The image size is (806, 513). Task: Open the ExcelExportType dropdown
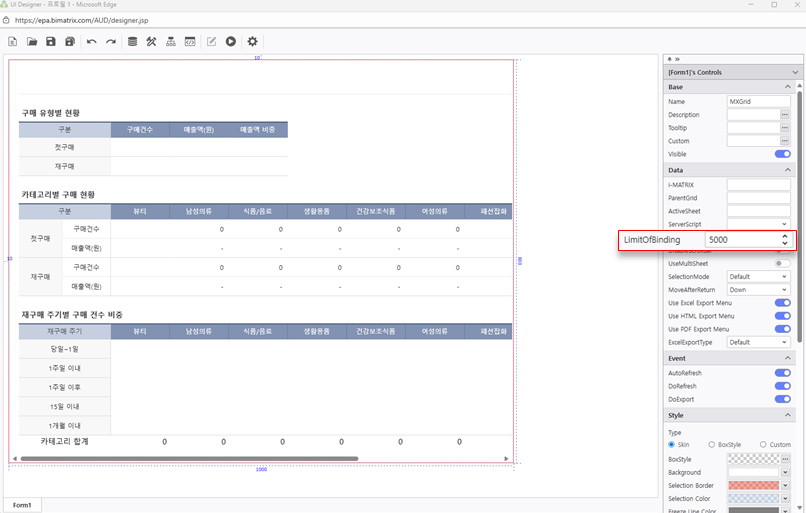758,342
